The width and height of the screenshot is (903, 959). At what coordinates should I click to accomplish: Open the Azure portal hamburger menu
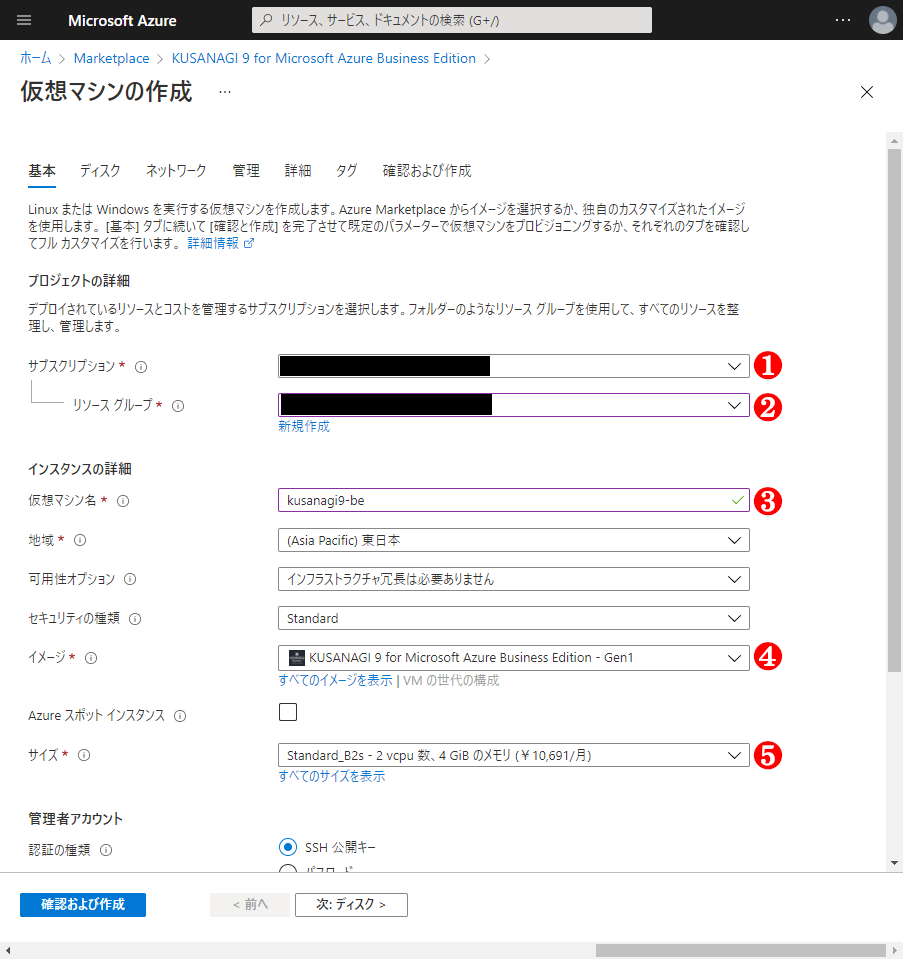[24, 20]
